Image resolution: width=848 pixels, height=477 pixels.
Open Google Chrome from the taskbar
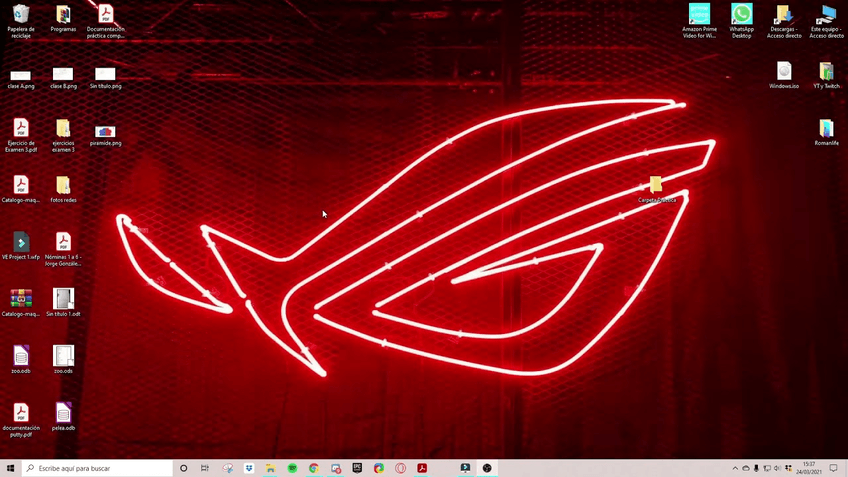pyautogui.click(x=314, y=468)
